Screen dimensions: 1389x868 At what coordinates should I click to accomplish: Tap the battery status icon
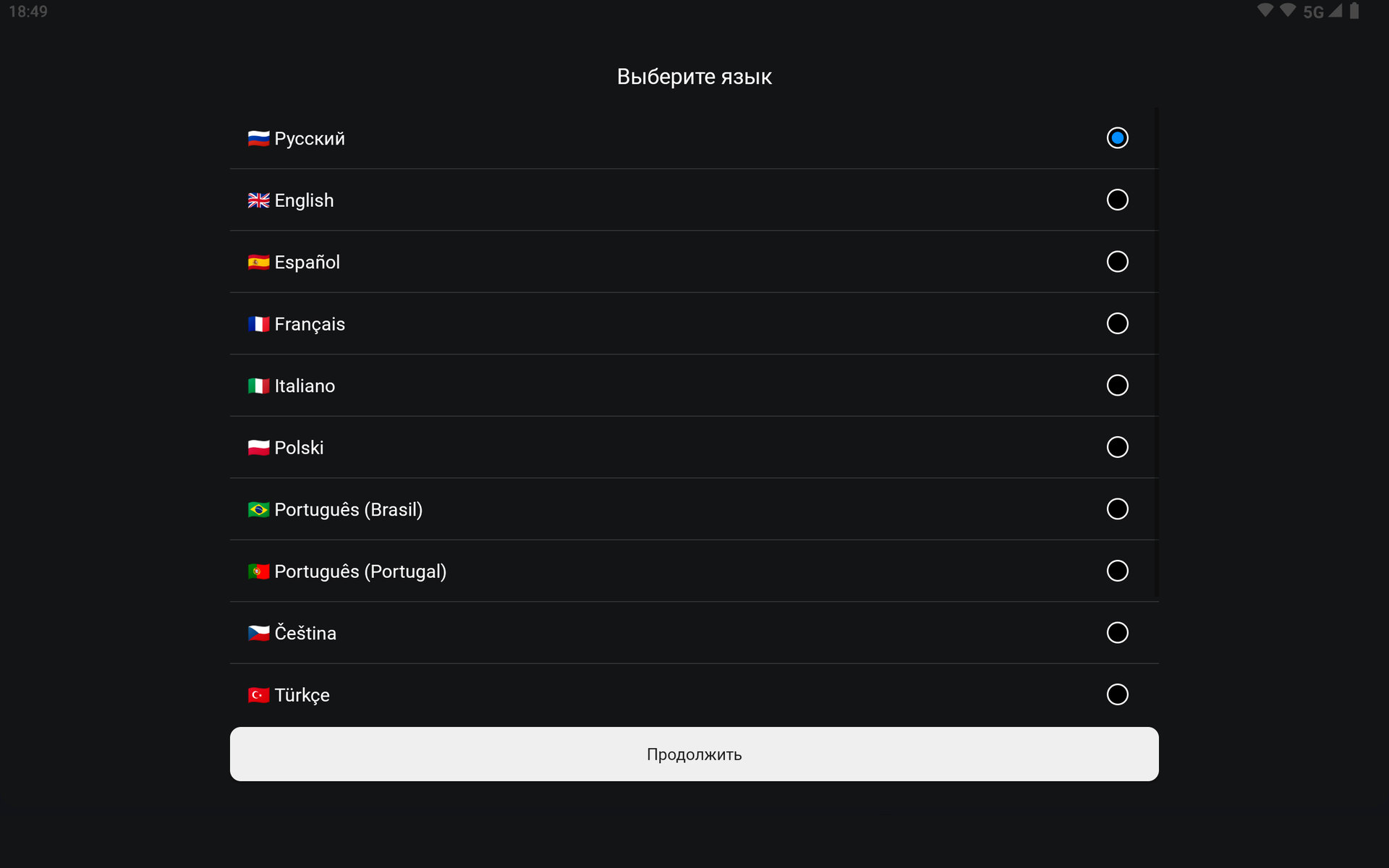1354,11
